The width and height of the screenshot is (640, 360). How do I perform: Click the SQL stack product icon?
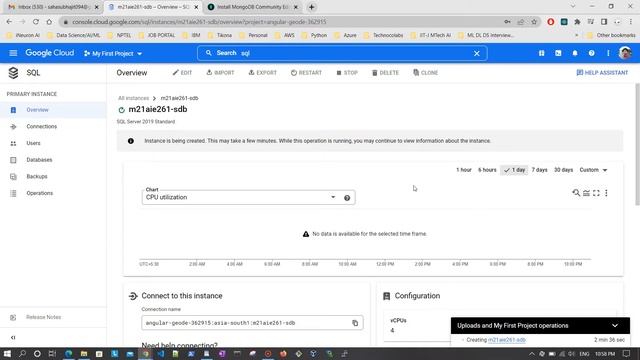click(13, 73)
